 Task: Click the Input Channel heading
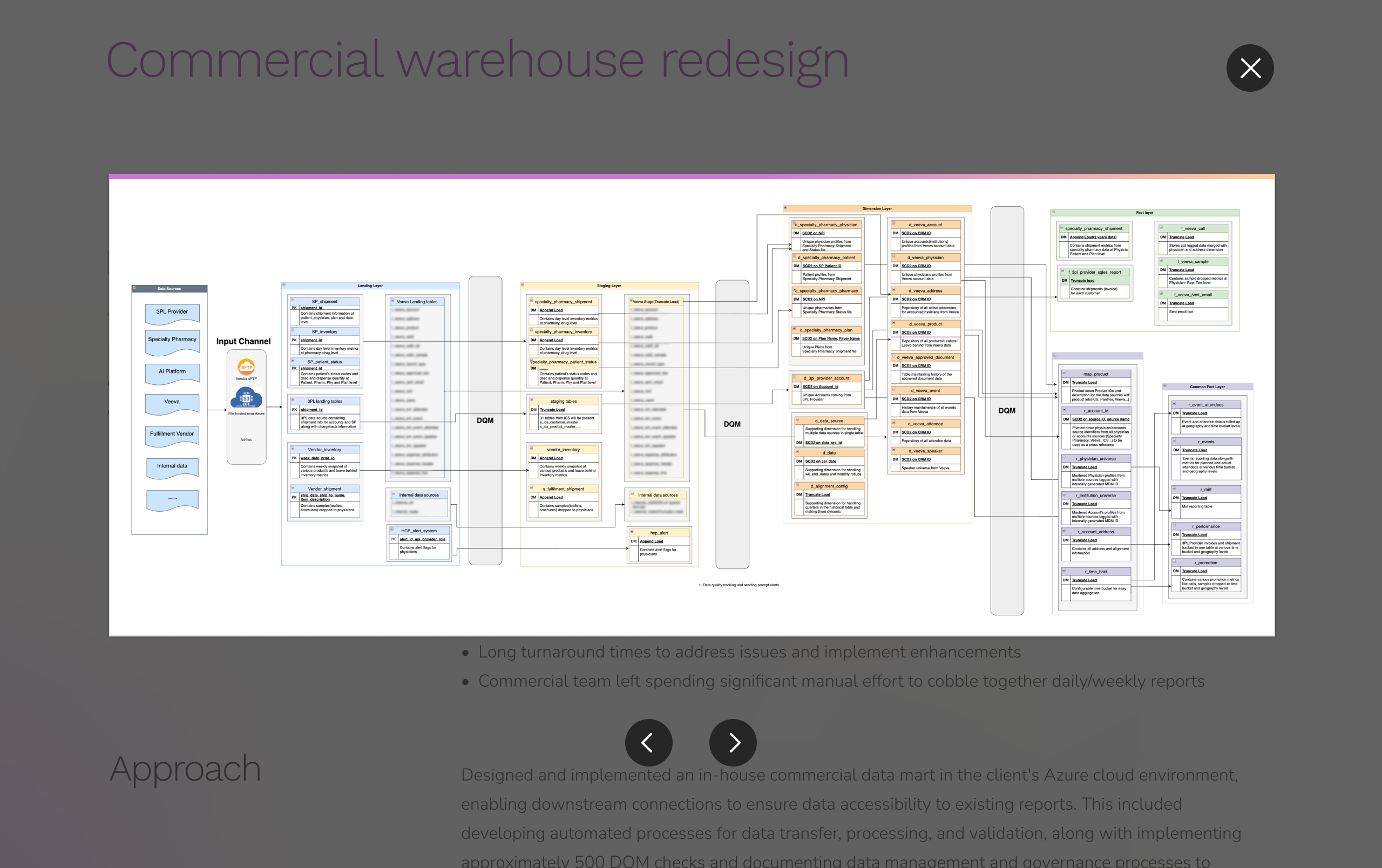[x=243, y=341]
